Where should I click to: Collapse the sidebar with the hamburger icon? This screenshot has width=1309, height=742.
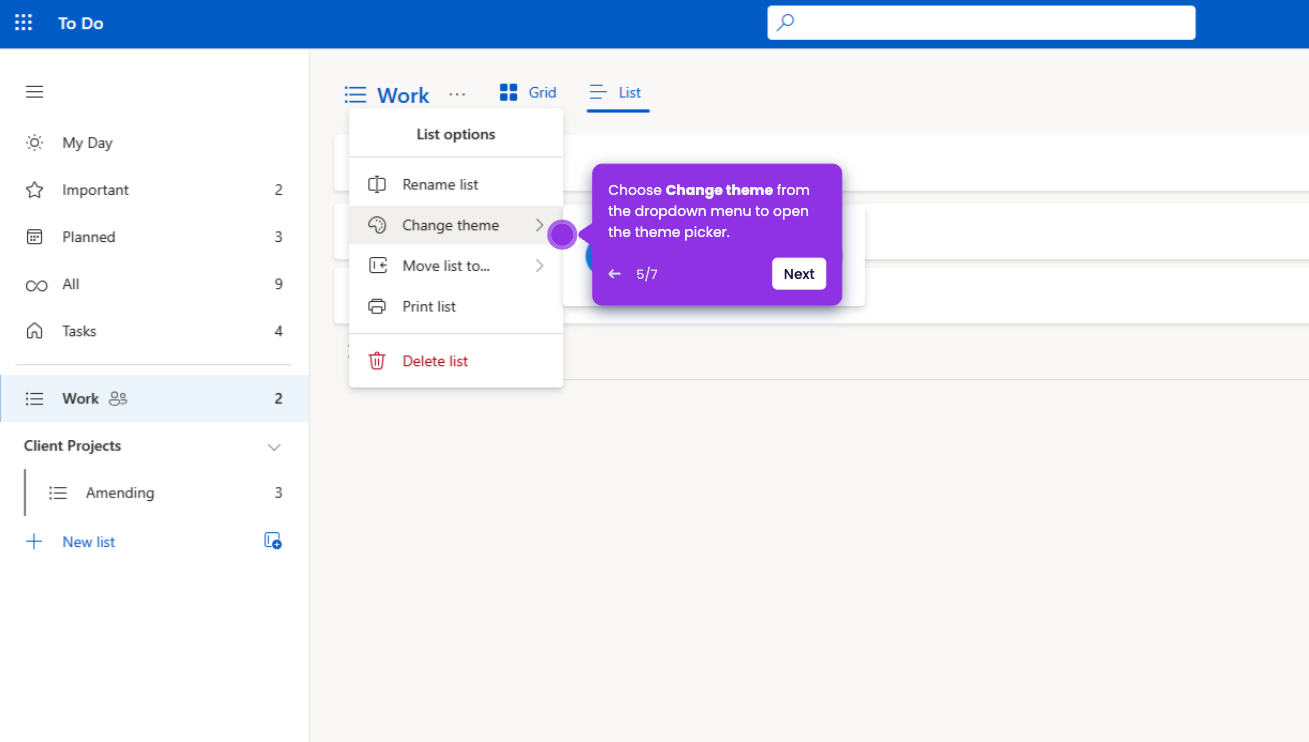point(34,92)
